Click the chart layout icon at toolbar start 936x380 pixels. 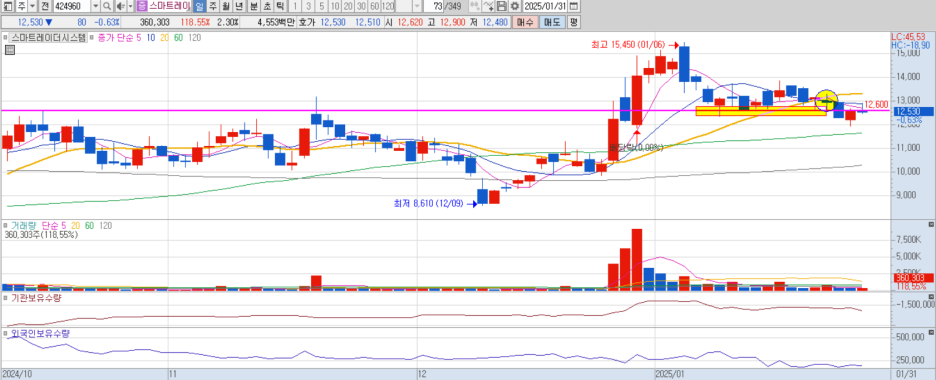point(7,7)
